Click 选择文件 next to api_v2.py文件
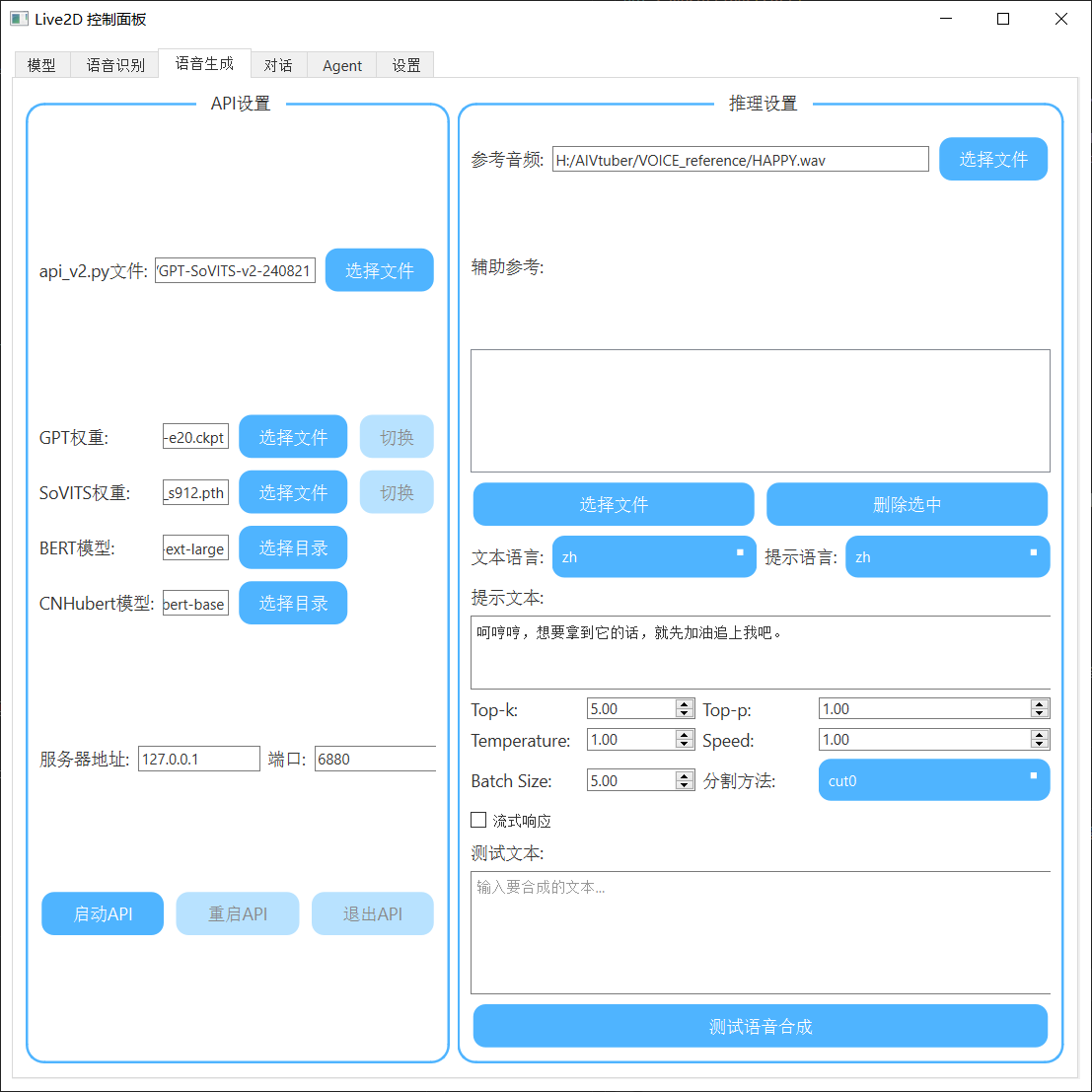The height and width of the screenshot is (1092, 1092). (379, 269)
